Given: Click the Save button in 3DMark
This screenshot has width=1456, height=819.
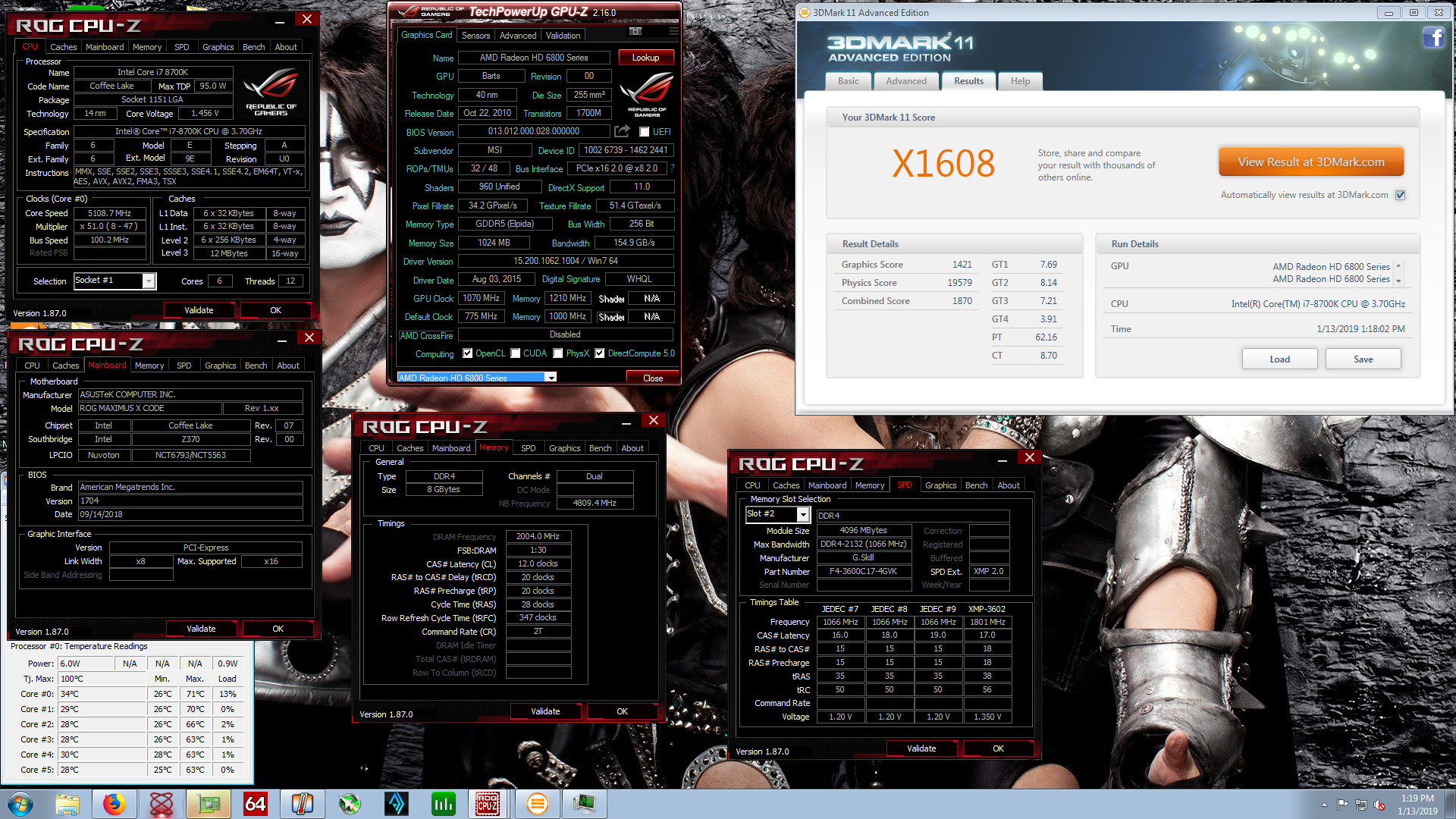Looking at the screenshot, I should tap(1363, 359).
